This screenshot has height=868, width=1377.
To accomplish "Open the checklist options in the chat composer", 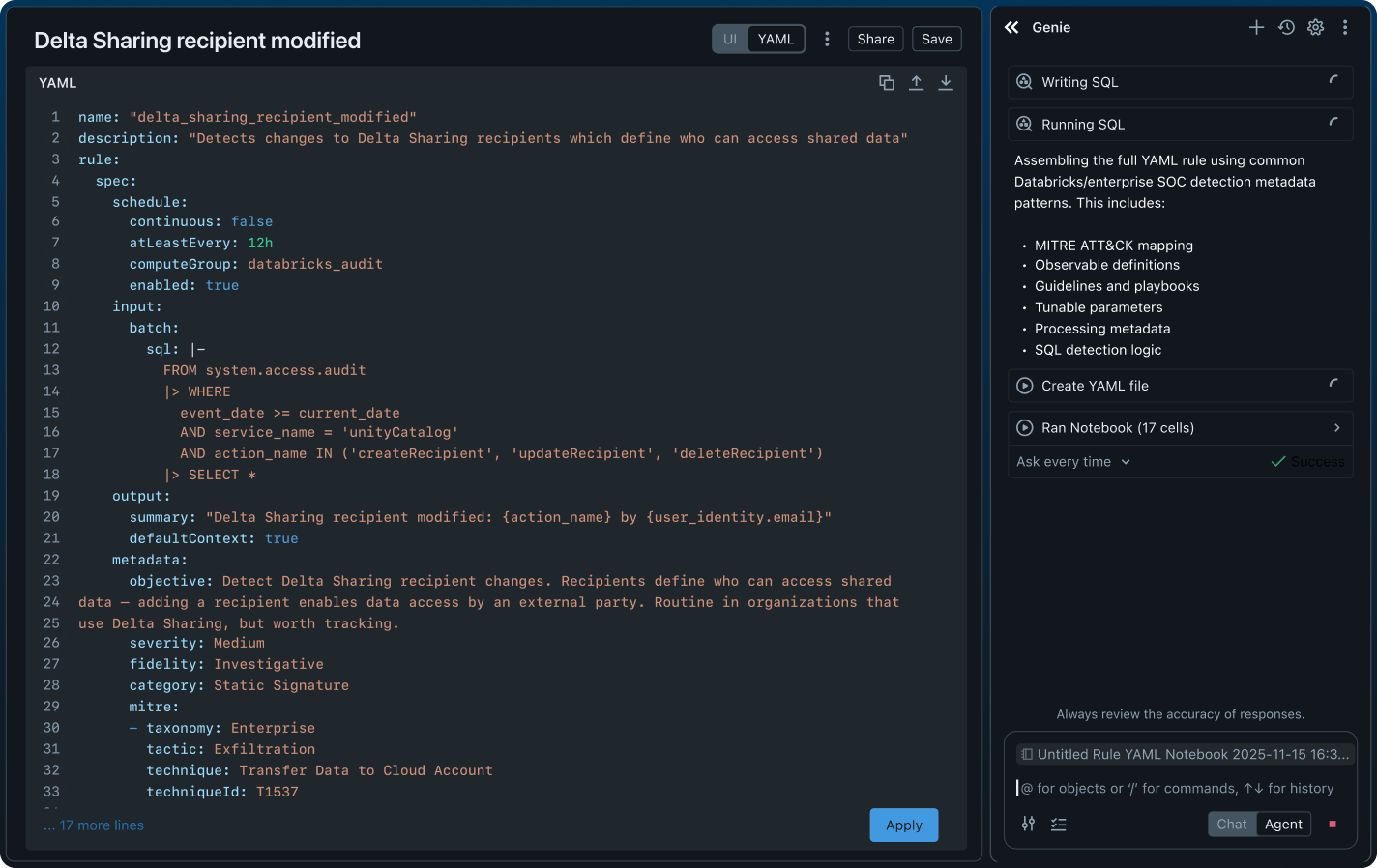I will [x=1058, y=824].
